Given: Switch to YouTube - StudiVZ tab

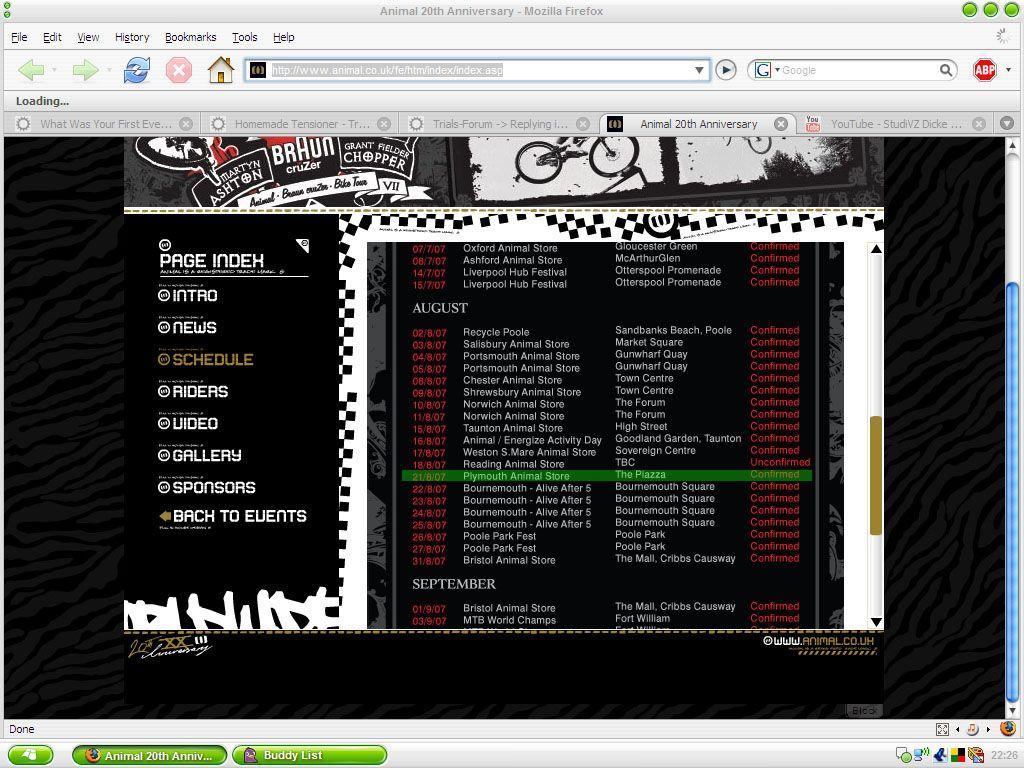Looking at the screenshot, I should pyautogui.click(x=895, y=123).
